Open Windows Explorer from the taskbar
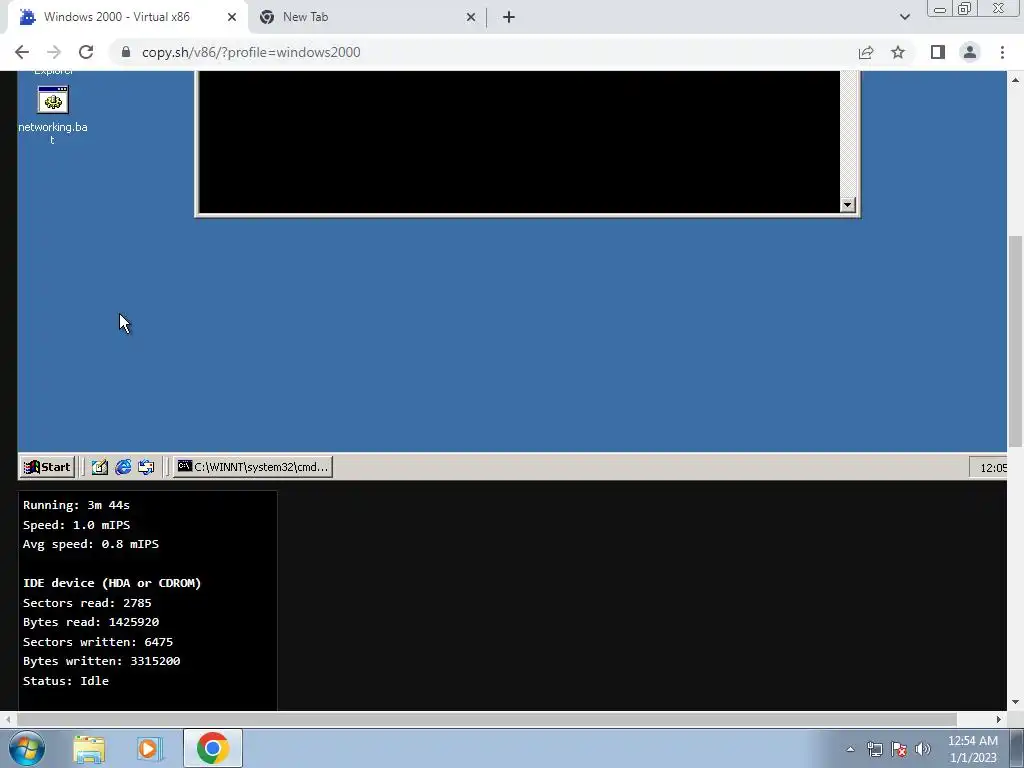 [89, 749]
